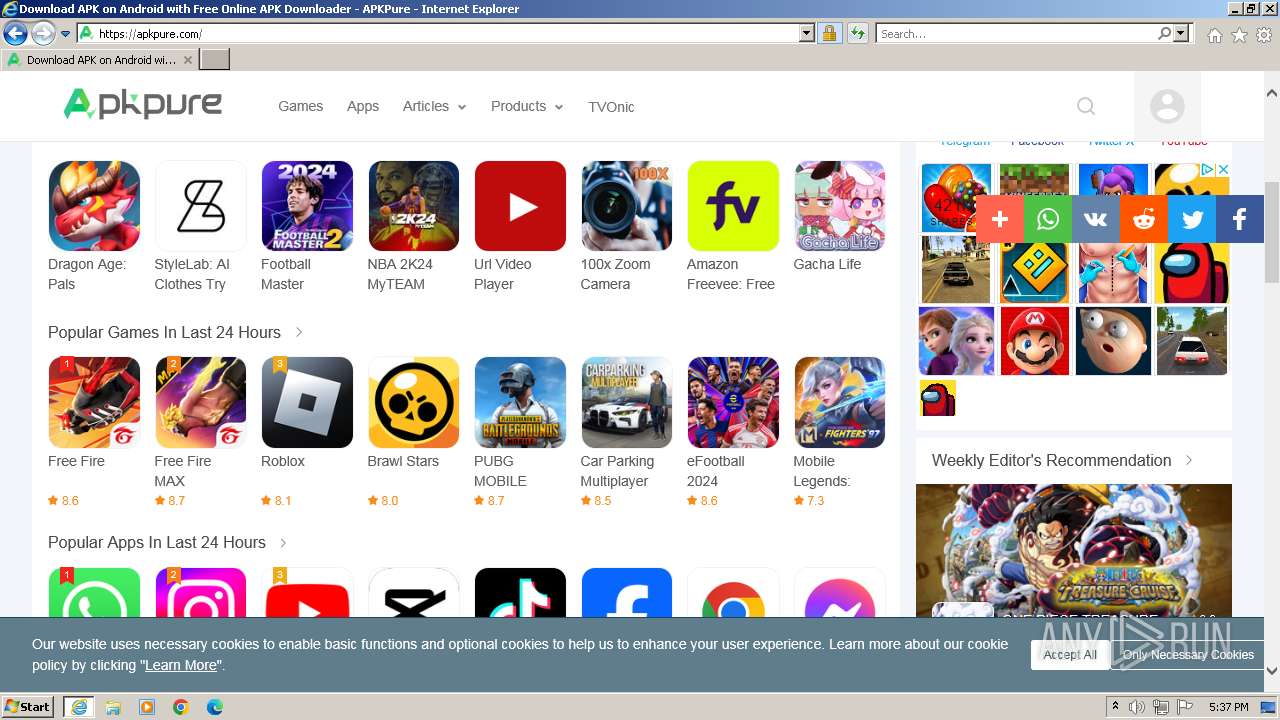Viewport: 1280px width, 720px height.
Task: Expand the Popular Apps In Last 24 Hours chevron
Action: pos(283,542)
